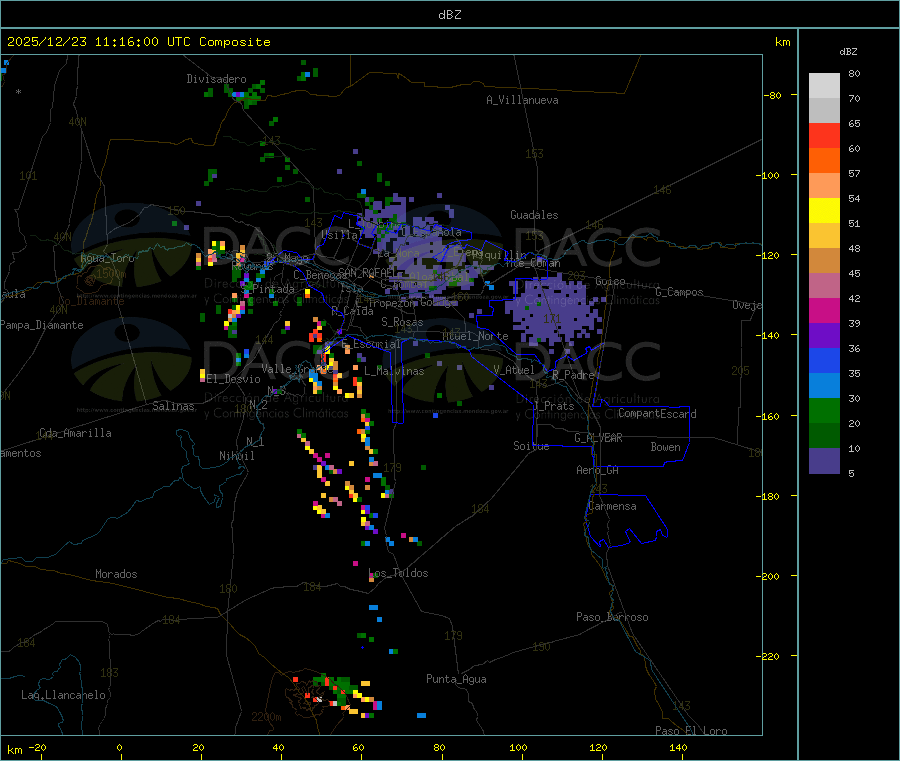Click the purple 5-10 dBZ legend swatch
This screenshot has width=900, height=761.
coord(824,461)
